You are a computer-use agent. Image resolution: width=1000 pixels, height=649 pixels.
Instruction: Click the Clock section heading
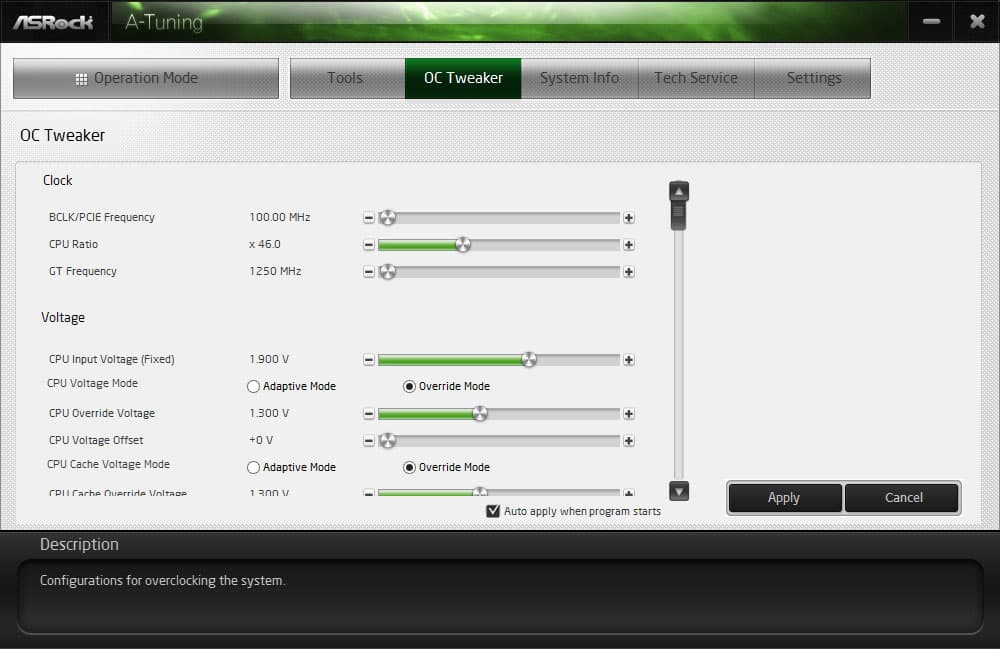tap(57, 180)
